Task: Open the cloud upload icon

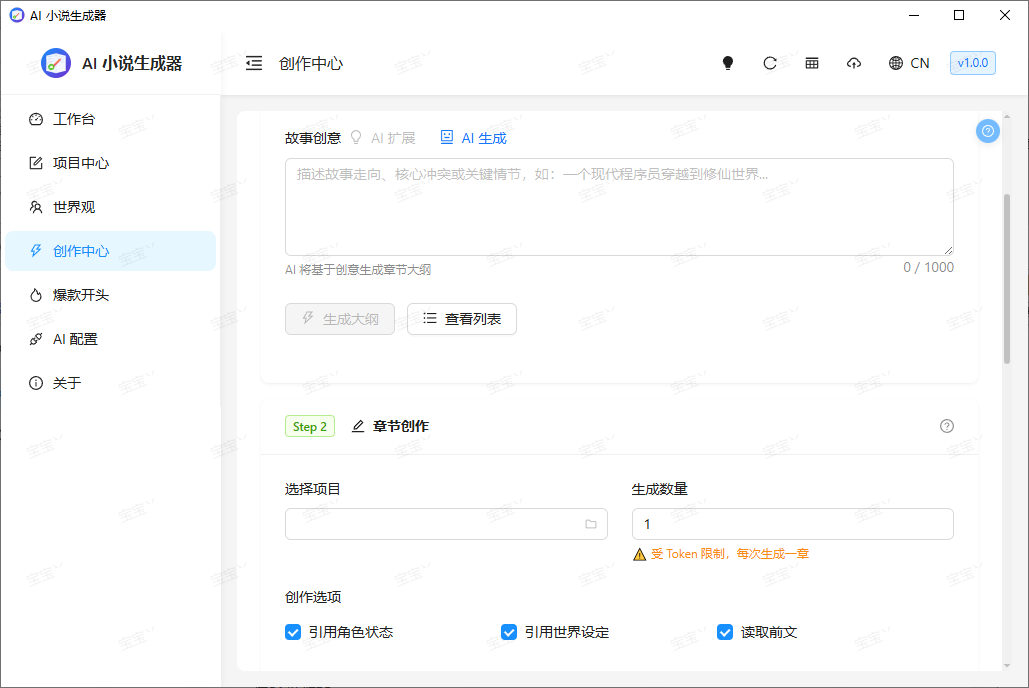Action: [853, 62]
